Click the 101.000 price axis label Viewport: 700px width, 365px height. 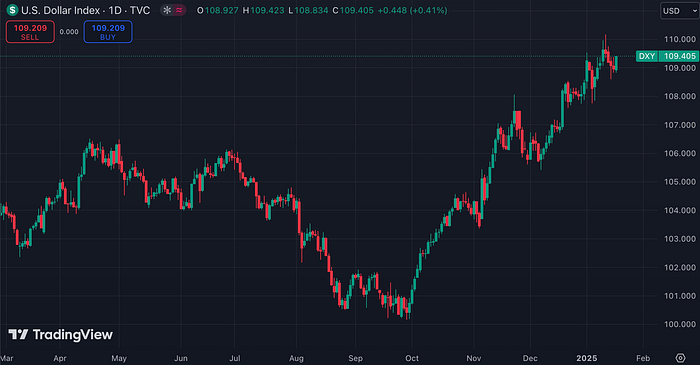(679, 296)
